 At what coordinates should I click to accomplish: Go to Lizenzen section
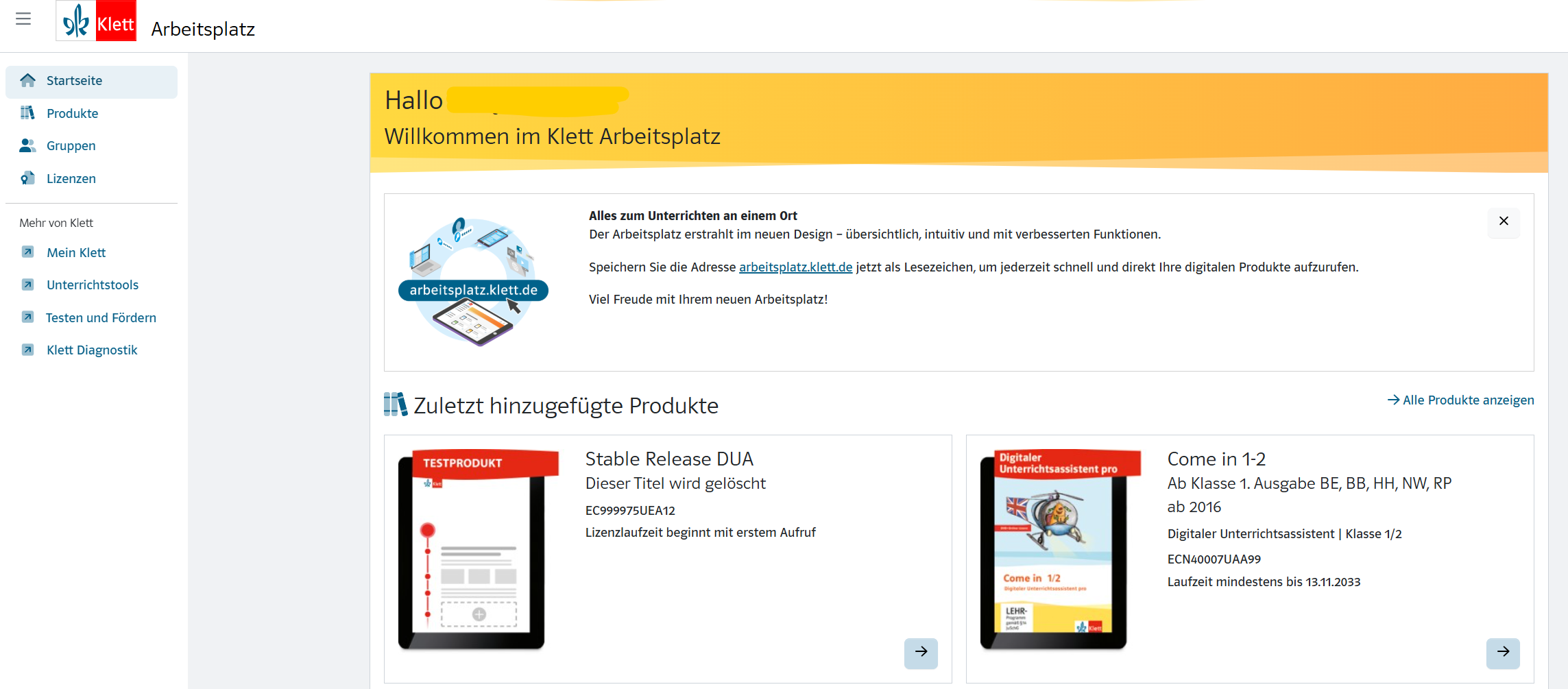[71, 178]
